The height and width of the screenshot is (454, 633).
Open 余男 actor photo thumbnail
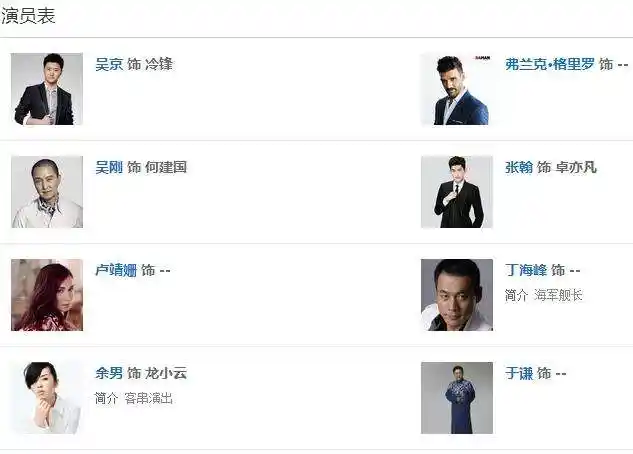[x=47, y=398]
